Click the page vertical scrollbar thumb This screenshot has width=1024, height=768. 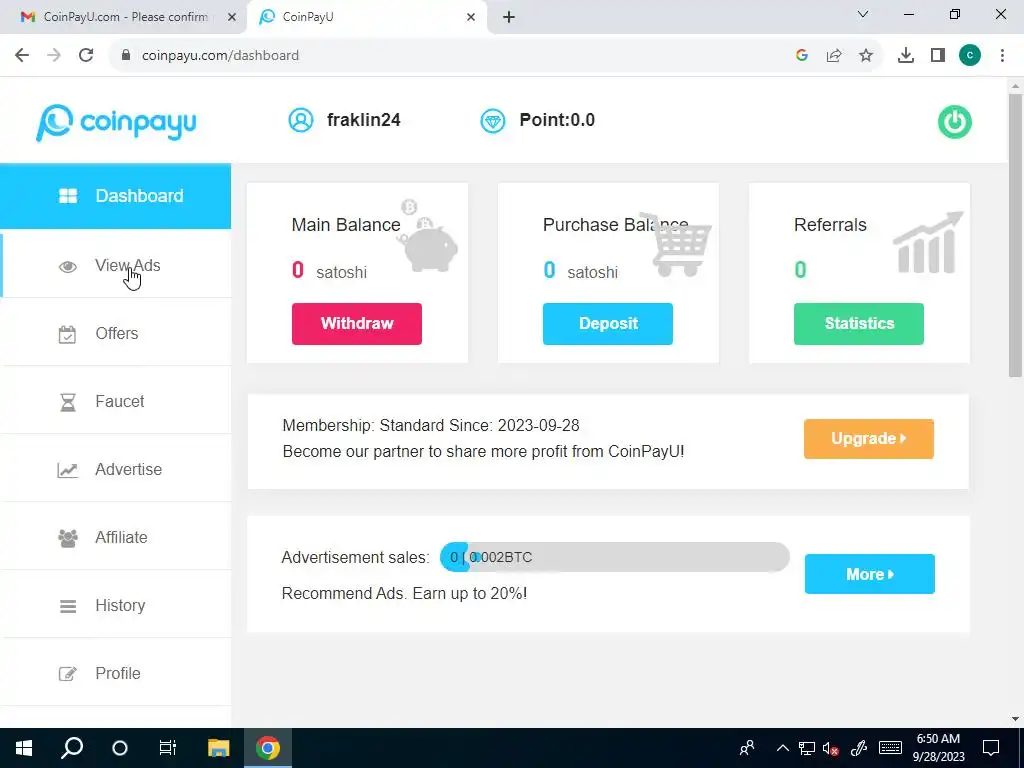click(1015, 235)
